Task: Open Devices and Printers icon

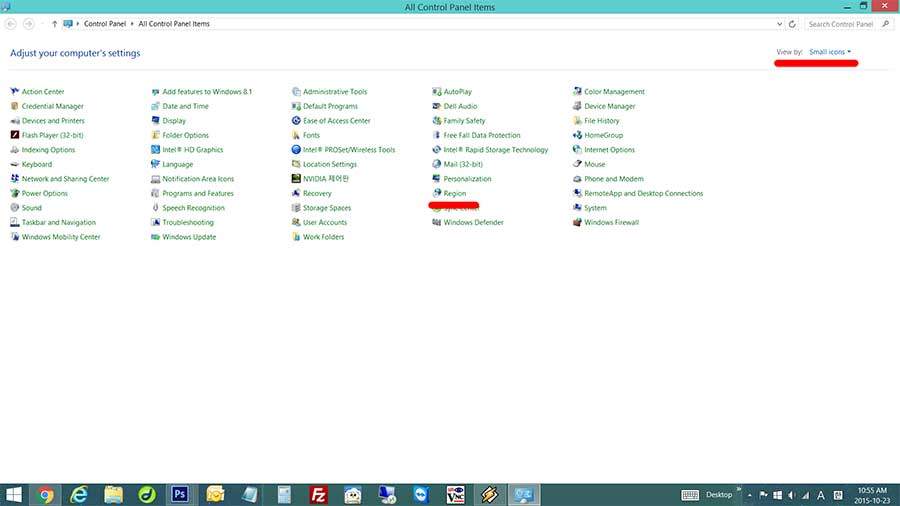Action: pyautogui.click(x=14, y=120)
